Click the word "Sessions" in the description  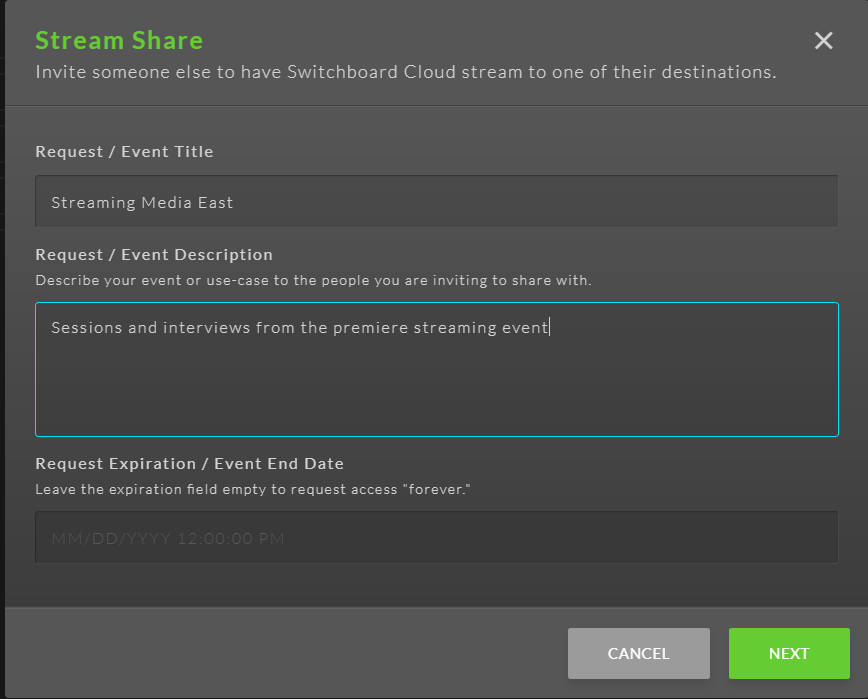[86, 328]
